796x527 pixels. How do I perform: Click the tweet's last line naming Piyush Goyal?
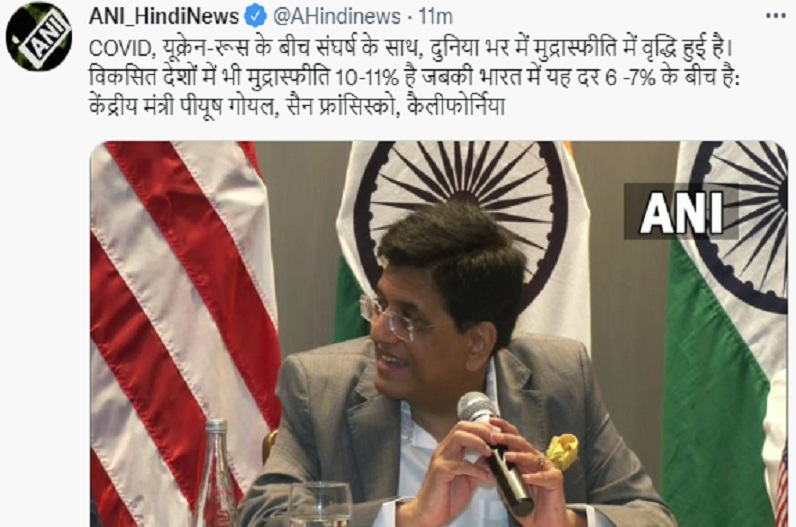tap(297, 108)
